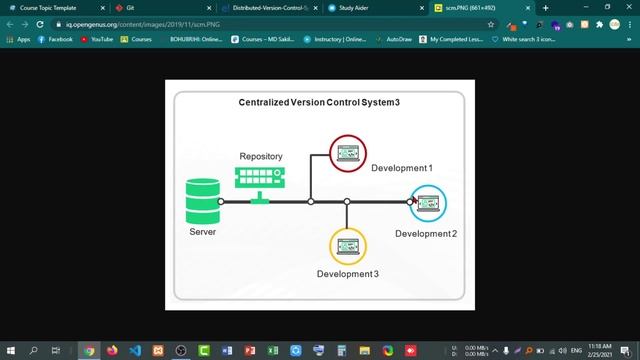Open Courses – MD Sakil bookmark
Viewport: 640px width, 360px height.
pos(262,39)
